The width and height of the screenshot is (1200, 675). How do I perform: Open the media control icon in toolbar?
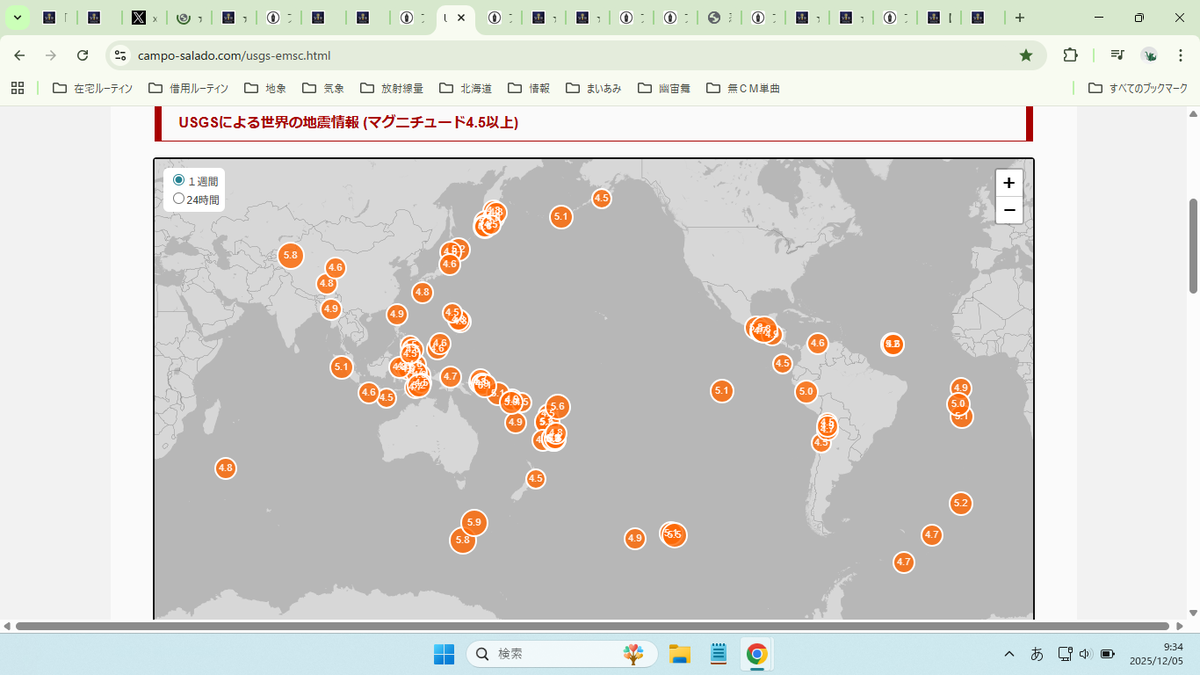(x=1118, y=55)
